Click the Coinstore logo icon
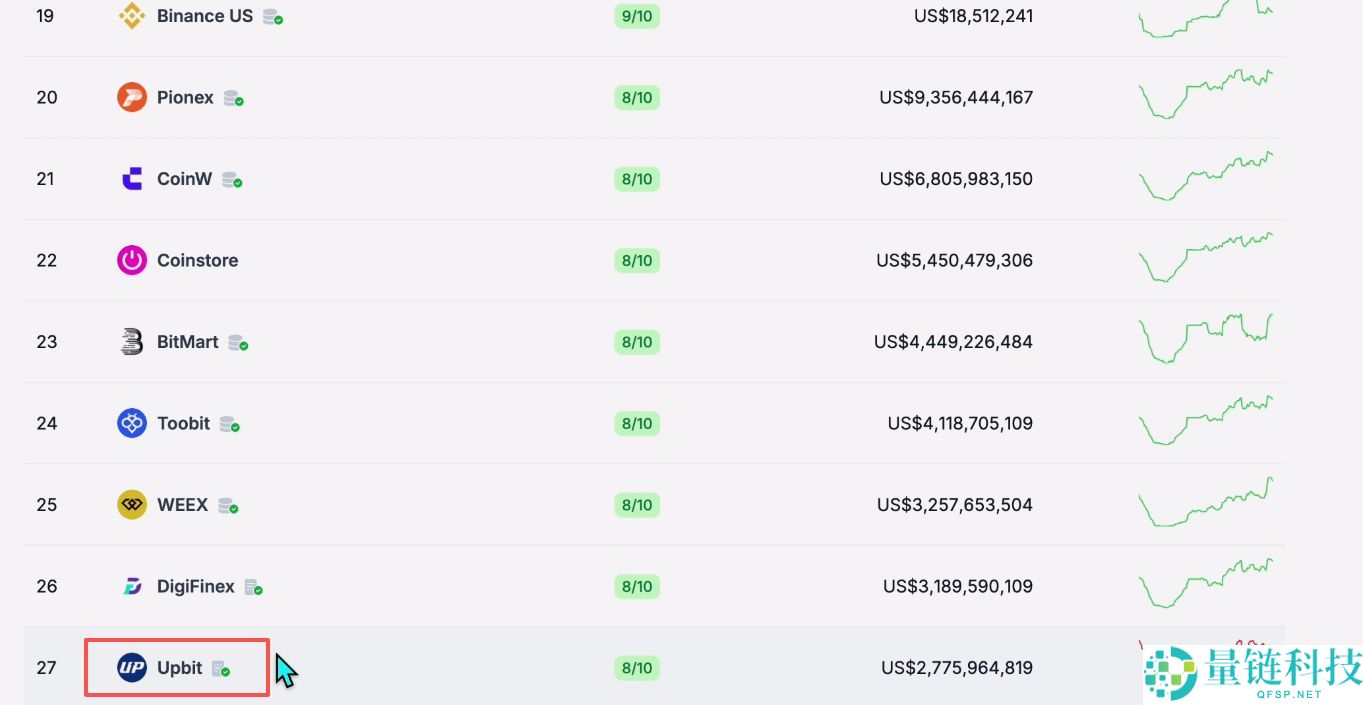The height and width of the screenshot is (705, 1363). pos(132,260)
